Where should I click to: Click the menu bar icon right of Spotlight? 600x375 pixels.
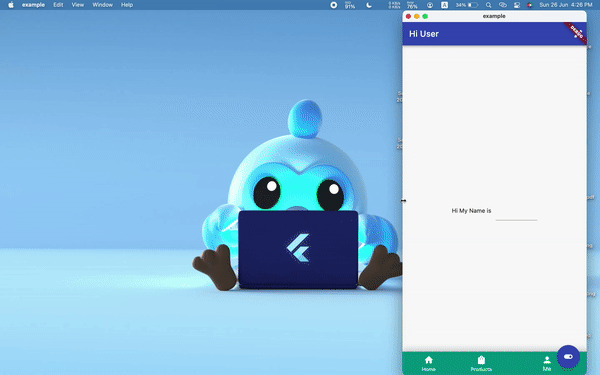pos(503,5)
